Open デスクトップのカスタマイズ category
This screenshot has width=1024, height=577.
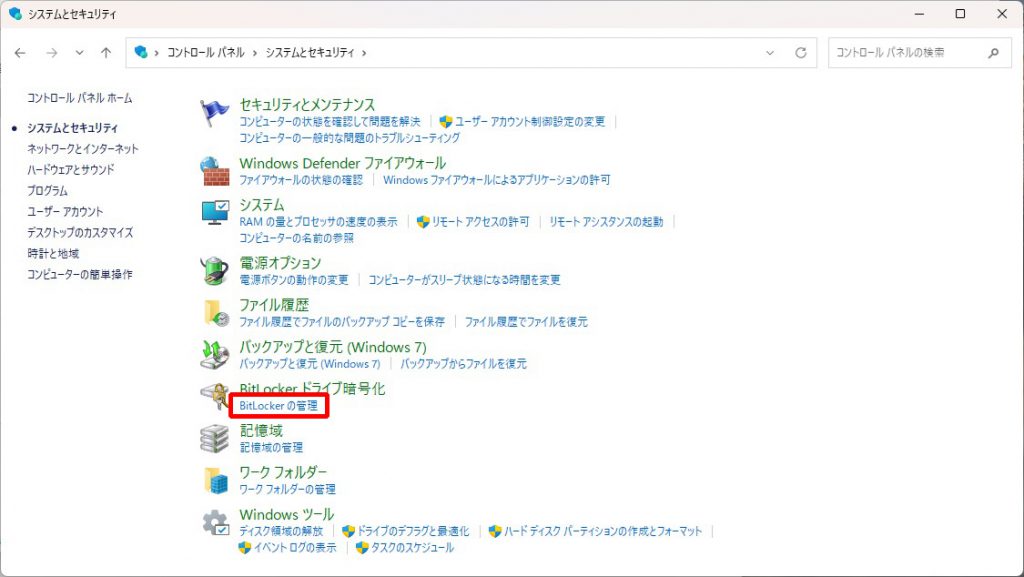pyautogui.click(x=80, y=232)
